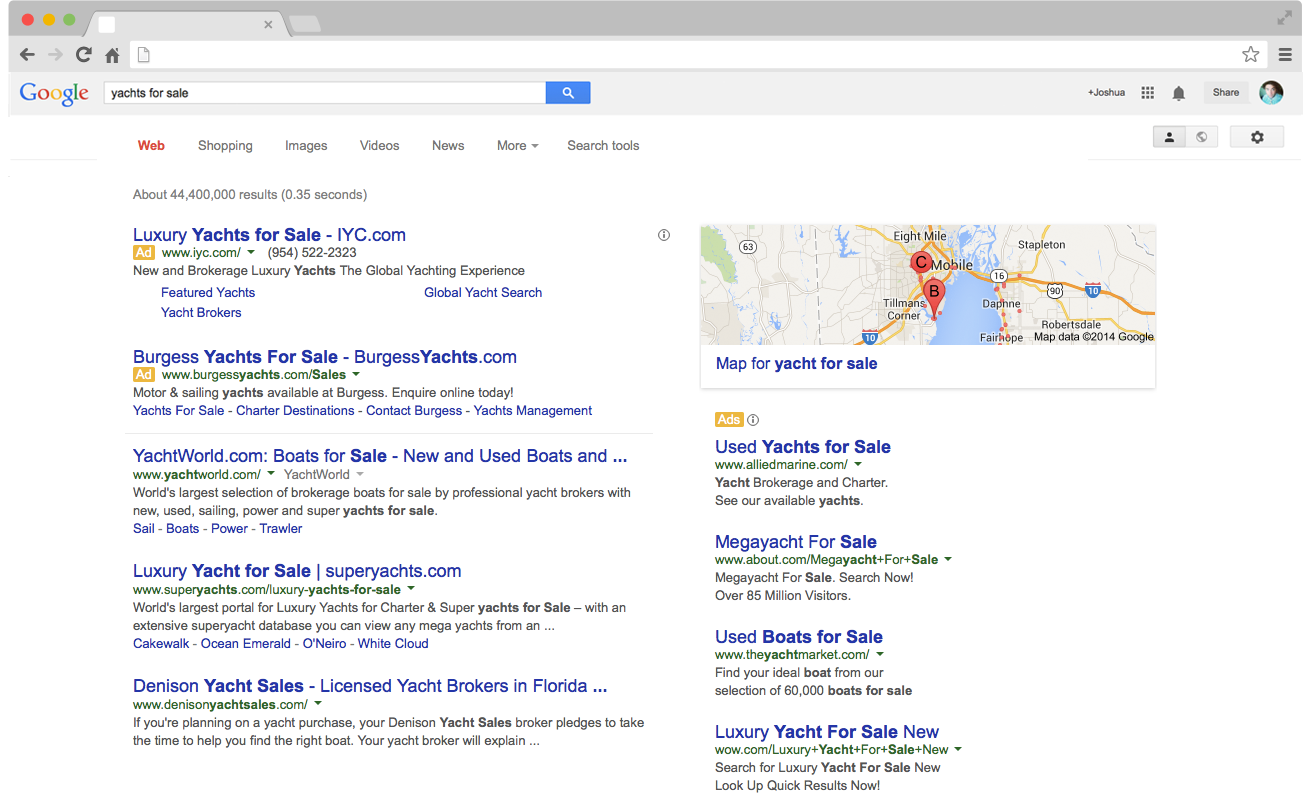Viewport: 1316px width, 809px height.
Task: Click info icon next to Ads label
Action: tap(754, 420)
